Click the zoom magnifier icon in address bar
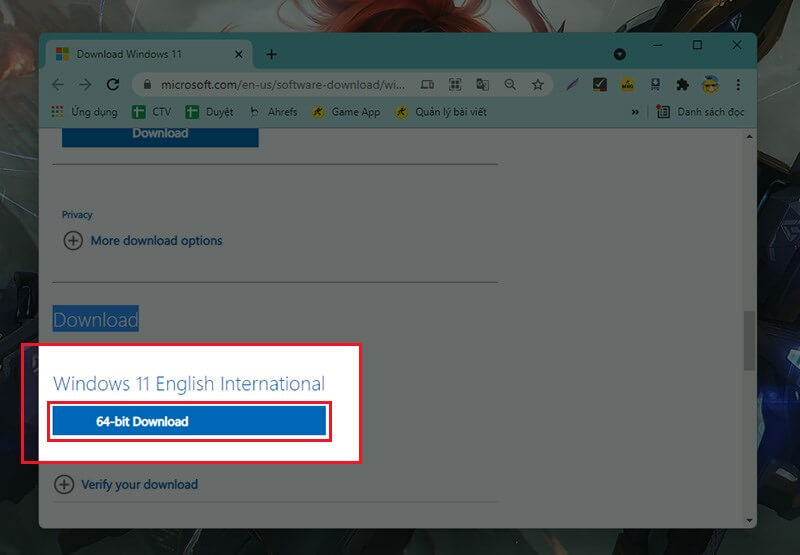 510,85
